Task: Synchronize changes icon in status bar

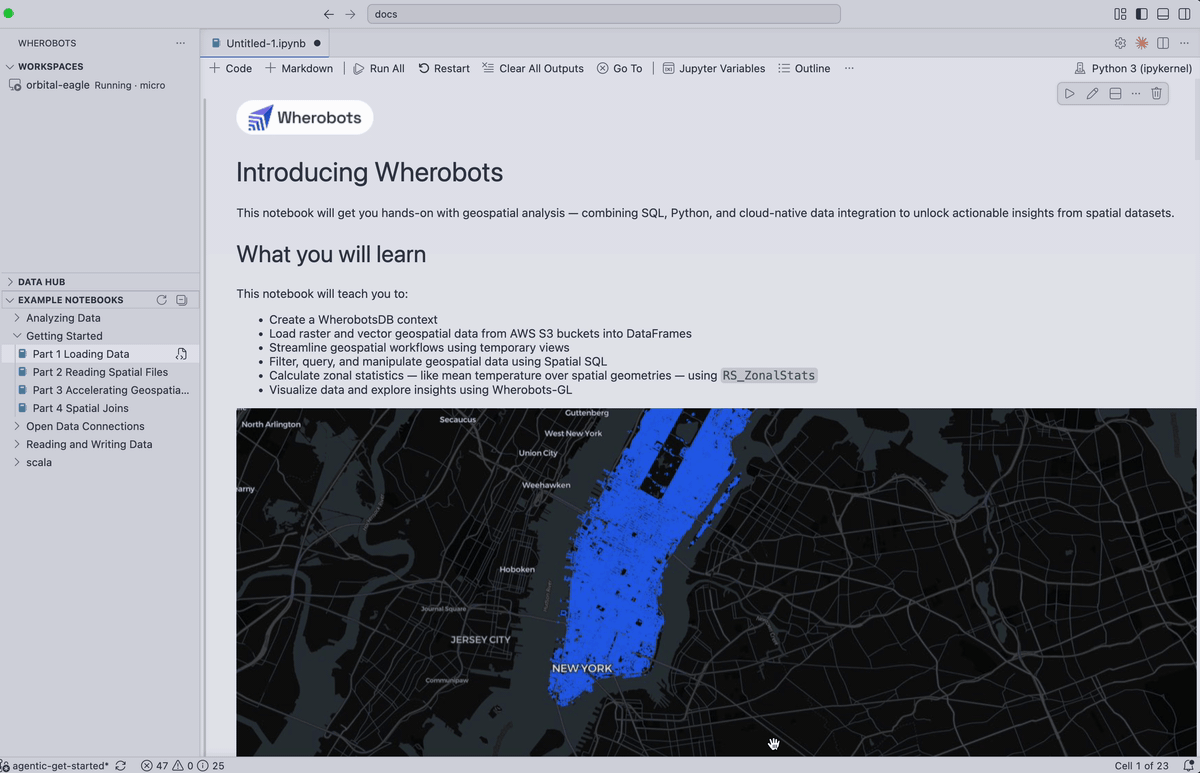Action: point(121,765)
